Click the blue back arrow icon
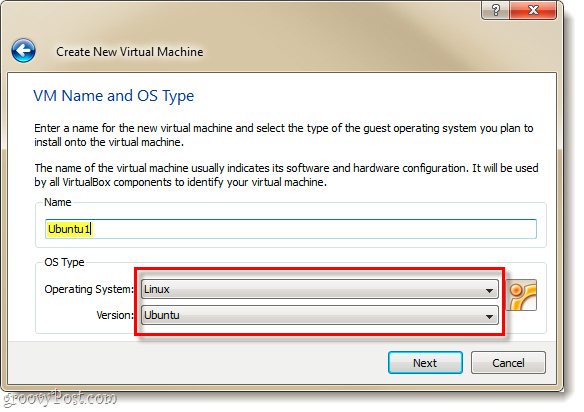584x412 pixels. [x=23, y=50]
